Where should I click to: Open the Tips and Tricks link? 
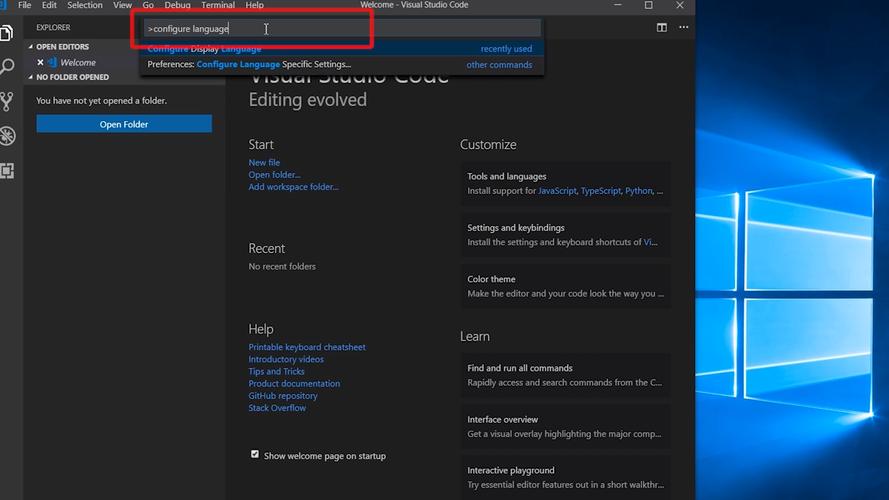[276, 371]
